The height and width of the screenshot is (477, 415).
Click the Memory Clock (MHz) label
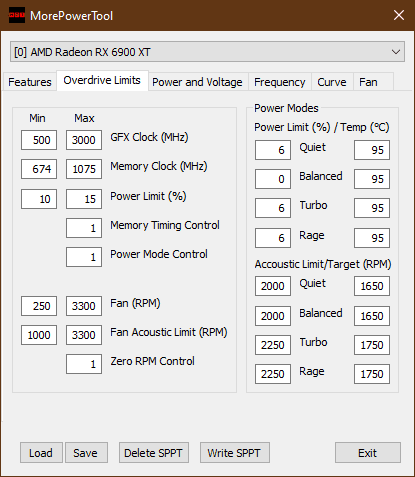(159, 166)
